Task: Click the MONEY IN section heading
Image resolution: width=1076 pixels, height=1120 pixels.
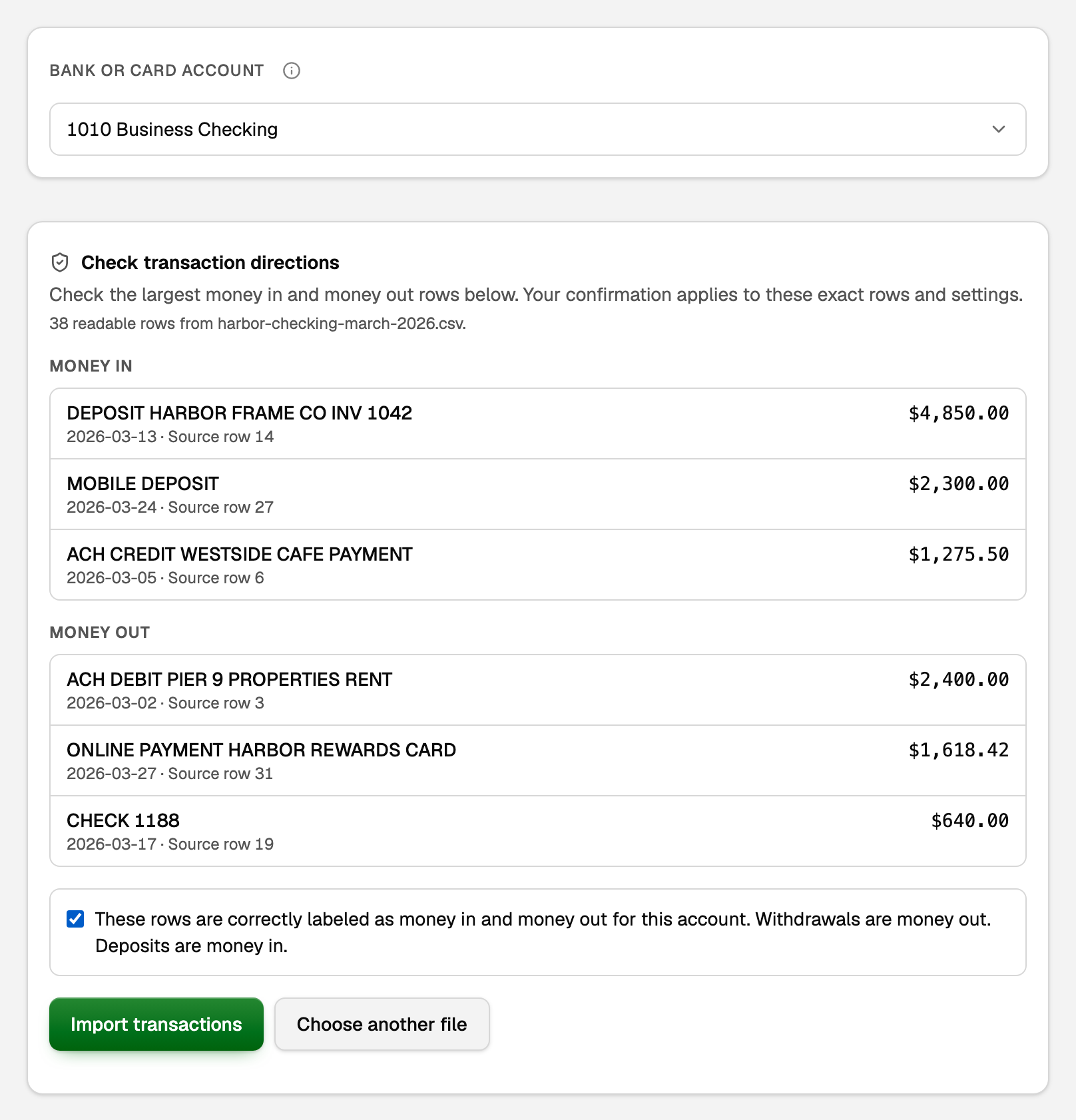Action: click(91, 366)
